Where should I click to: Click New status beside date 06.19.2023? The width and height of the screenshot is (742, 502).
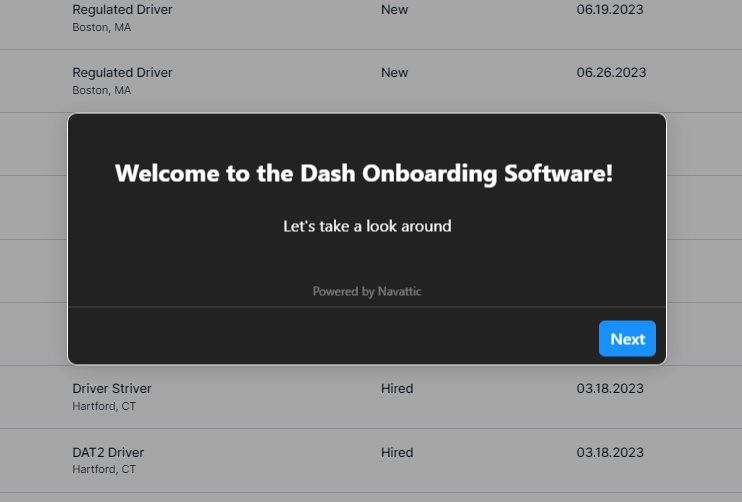click(x=394, y=9)
